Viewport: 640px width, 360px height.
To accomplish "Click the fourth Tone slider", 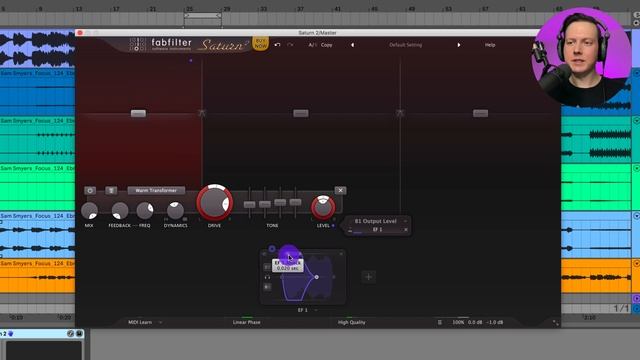I will 295,202.
